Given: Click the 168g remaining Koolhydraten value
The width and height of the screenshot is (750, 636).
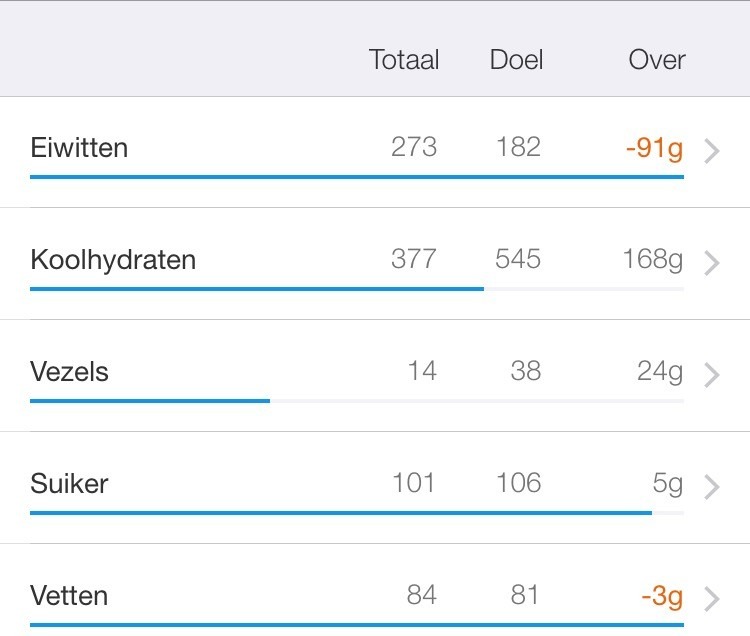Looking at the screenshot, I should coord(652,260).
